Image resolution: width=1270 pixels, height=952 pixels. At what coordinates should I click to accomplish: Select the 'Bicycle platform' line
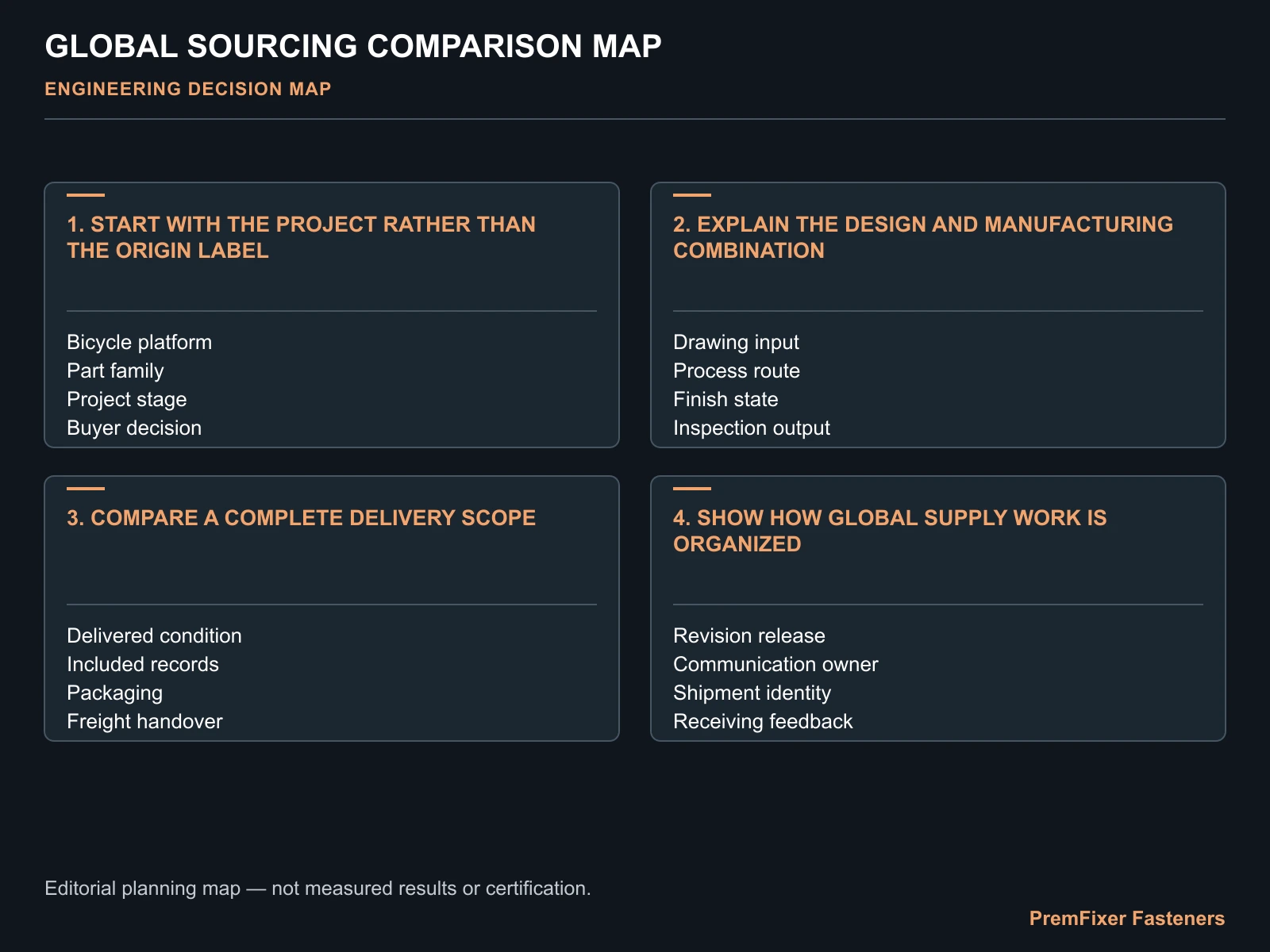[140, 342]
